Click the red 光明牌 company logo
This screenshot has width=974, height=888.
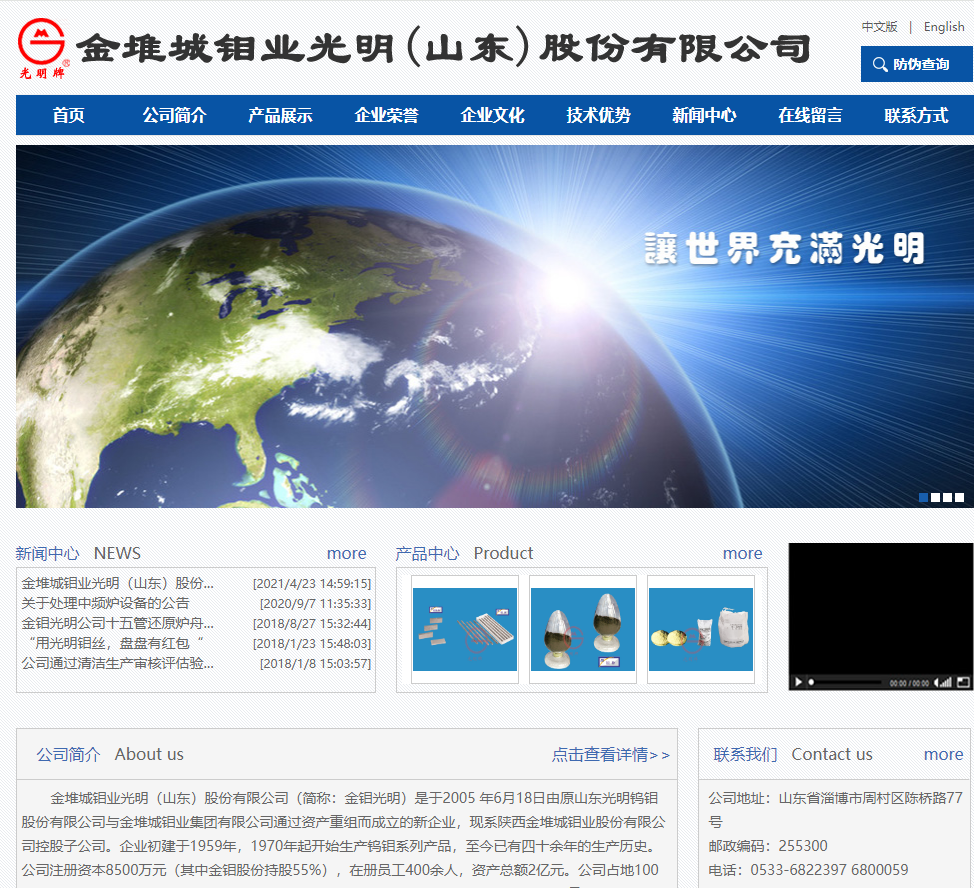click(42, 48)
